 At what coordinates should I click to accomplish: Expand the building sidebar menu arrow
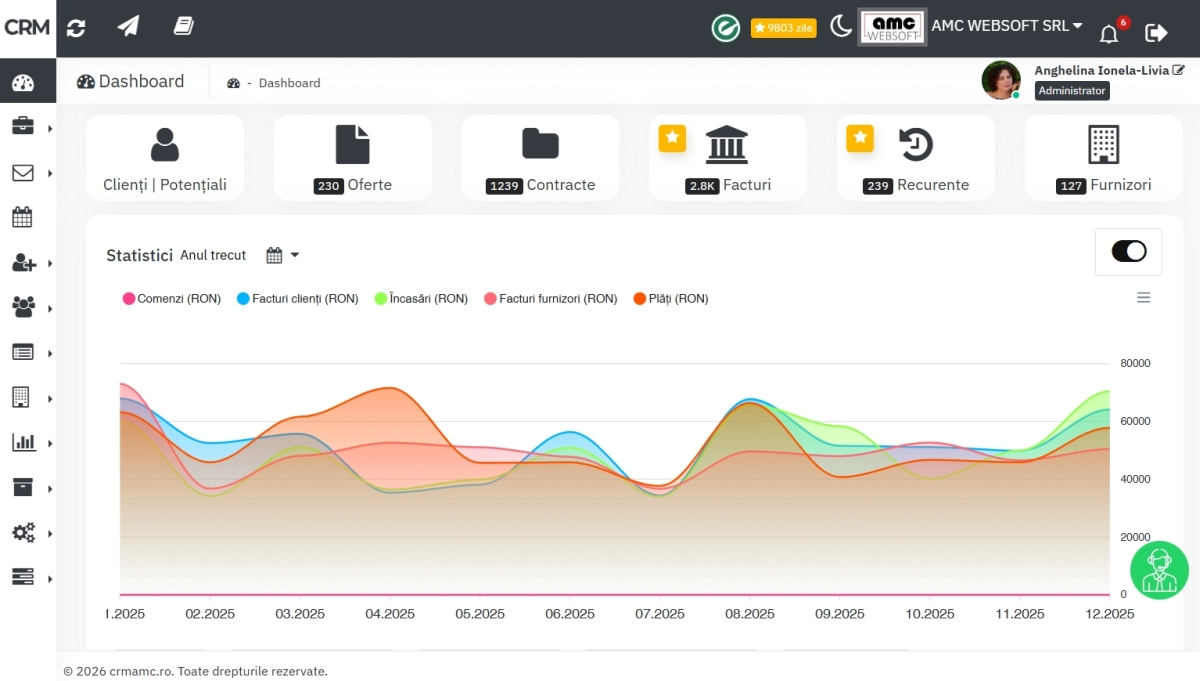49,398
